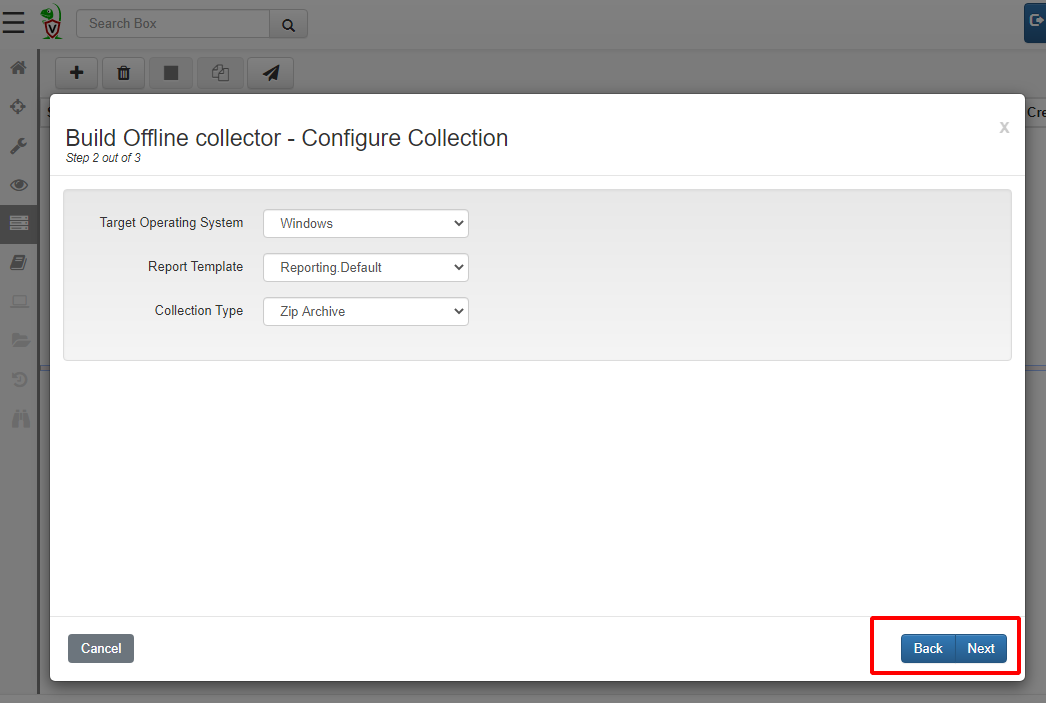The width and height of the screenshot is (1046, 703).
Task: Click the magnifying glass search button
Action: [288, 24]
